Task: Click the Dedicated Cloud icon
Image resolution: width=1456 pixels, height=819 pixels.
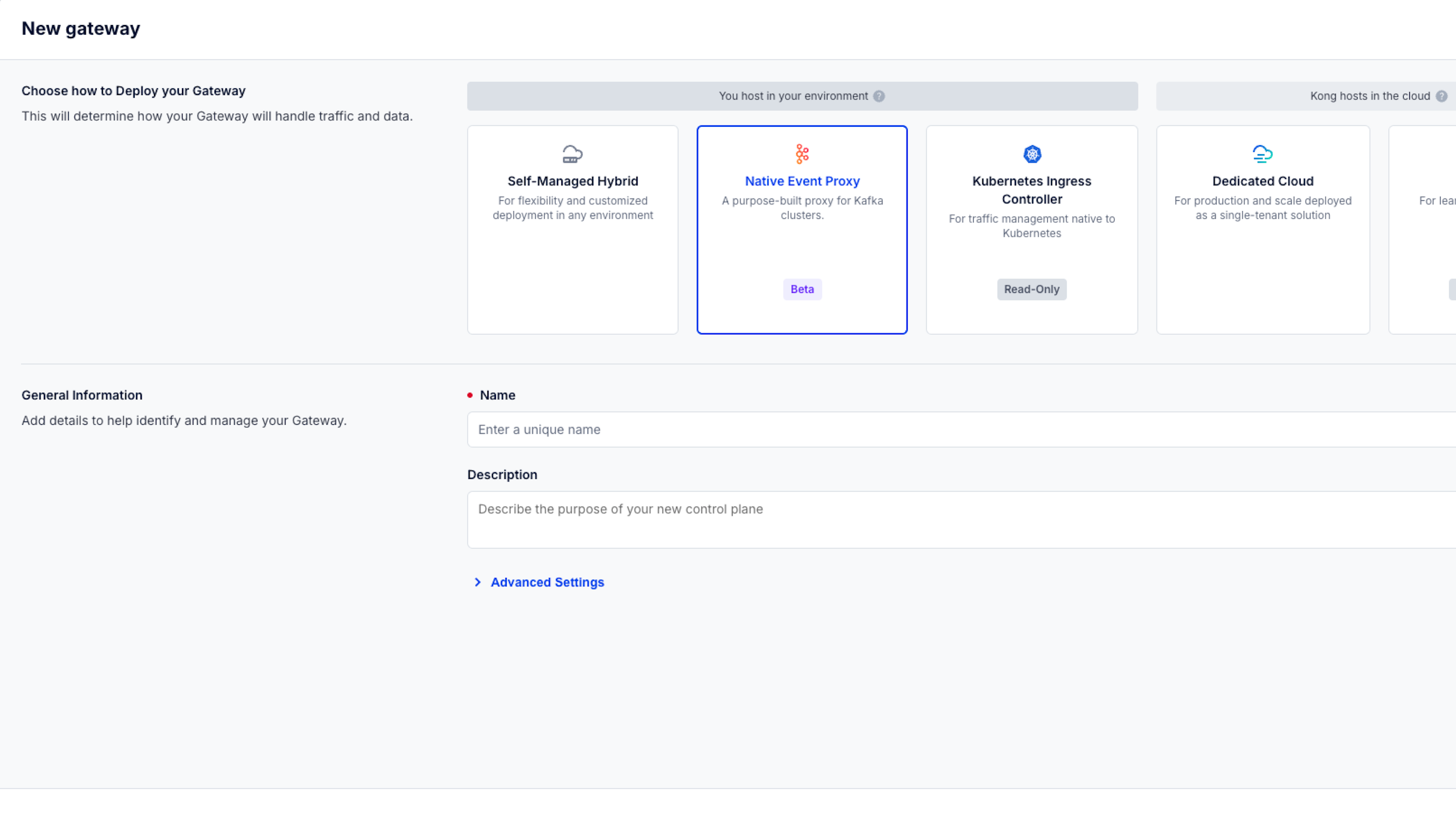Action: pyautogui.click(x=1262, y=154)
